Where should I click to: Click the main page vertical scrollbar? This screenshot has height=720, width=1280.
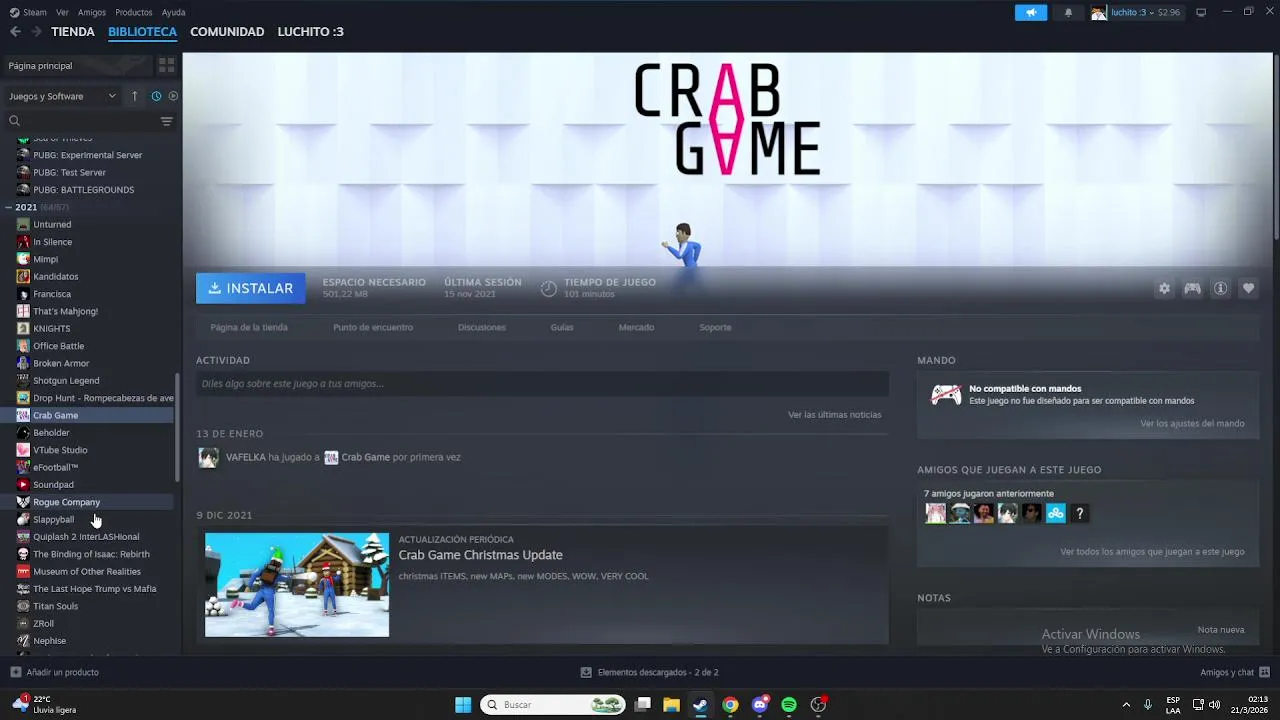1276,145
